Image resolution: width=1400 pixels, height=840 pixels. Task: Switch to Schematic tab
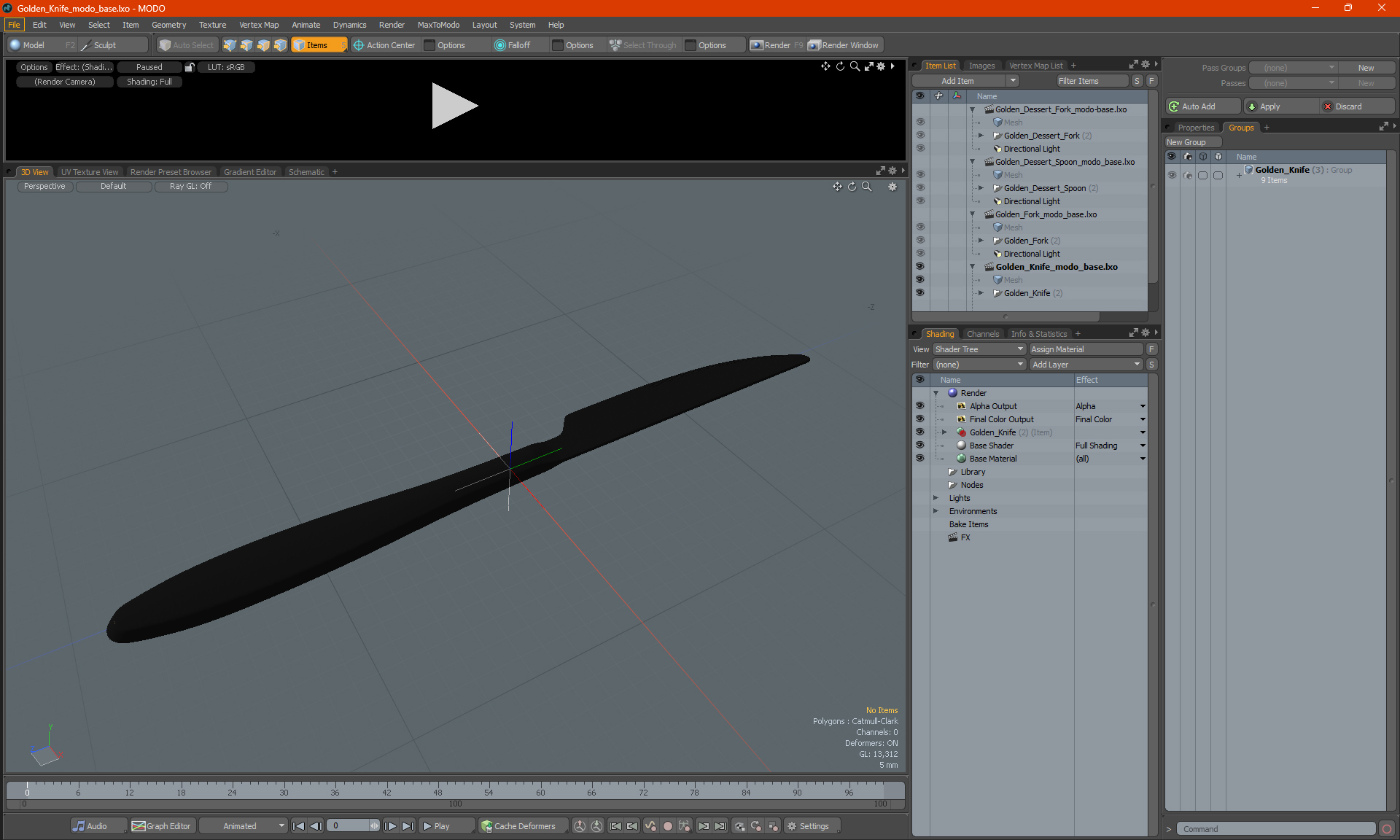(306, 172)
